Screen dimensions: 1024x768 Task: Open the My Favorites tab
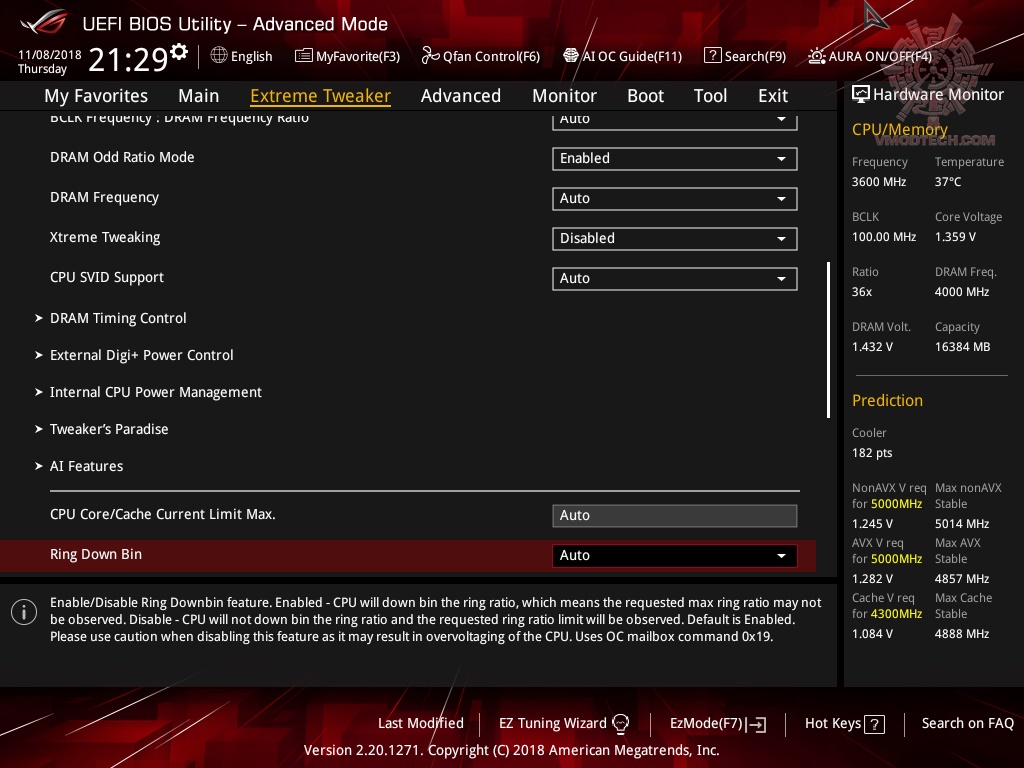(96, 95)
